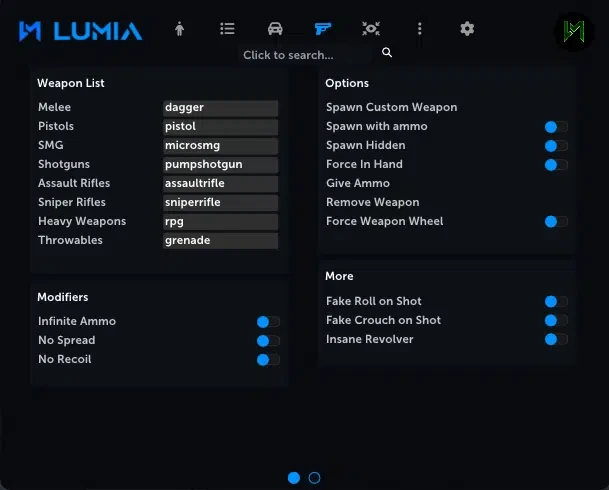
Task: Go to the second page dot indicator
Action: tap(314, 478)
